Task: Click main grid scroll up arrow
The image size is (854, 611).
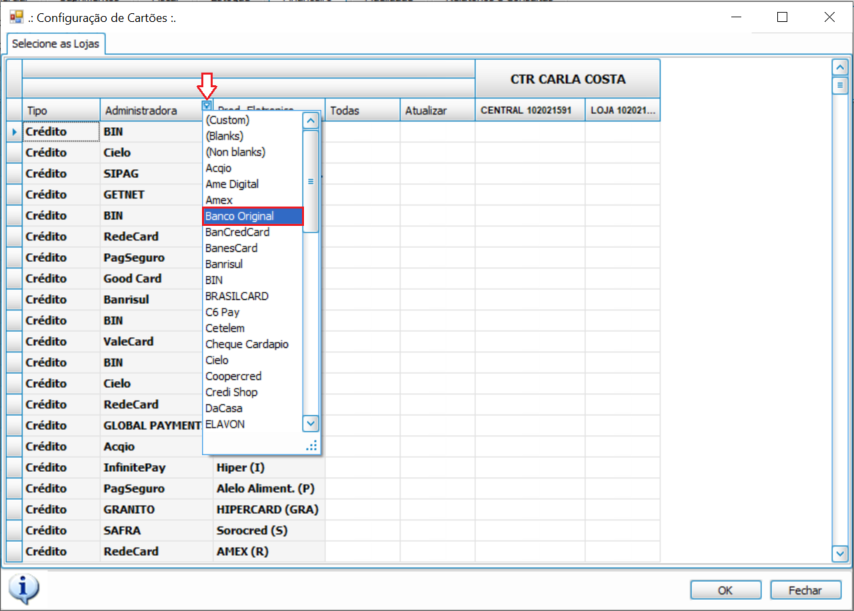Action: [840, 67]
